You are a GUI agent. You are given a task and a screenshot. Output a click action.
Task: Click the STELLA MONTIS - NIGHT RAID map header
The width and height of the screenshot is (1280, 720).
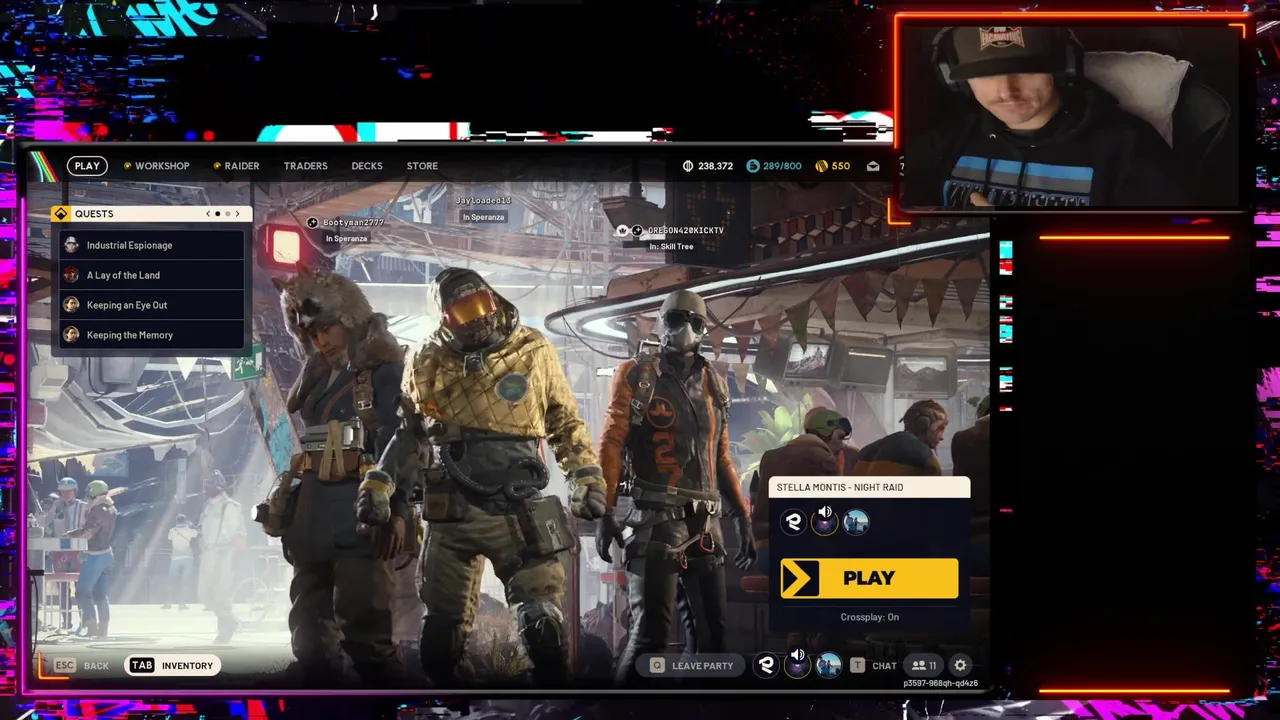coord(869,487)
